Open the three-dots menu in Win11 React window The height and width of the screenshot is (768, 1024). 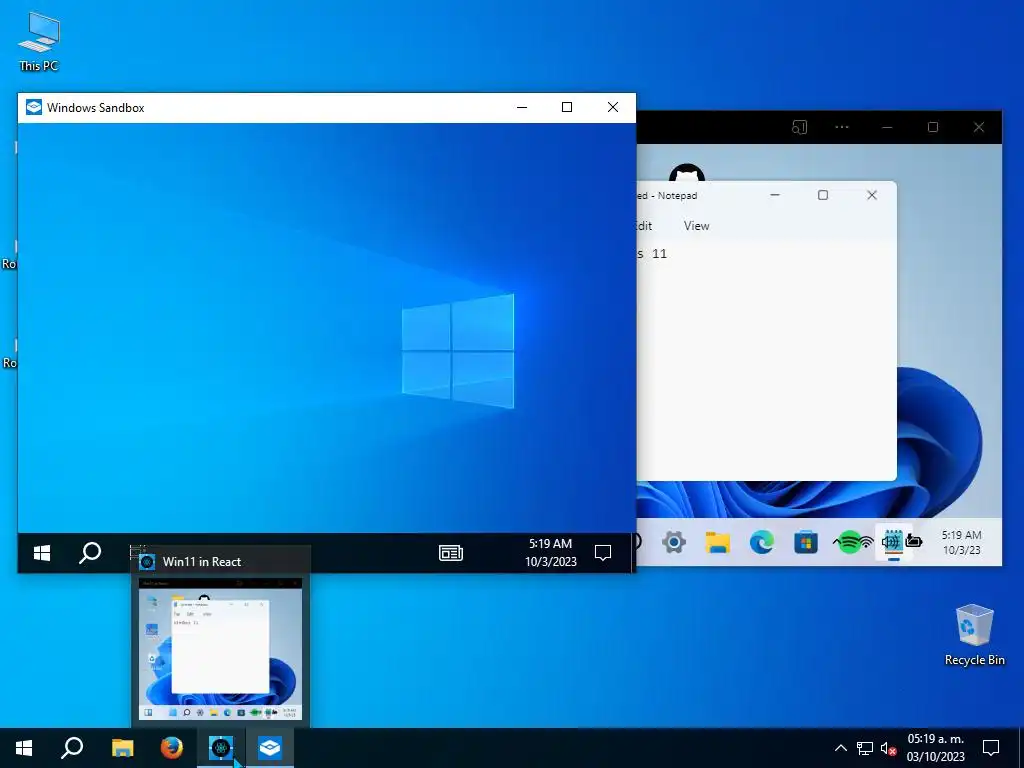[842, 127]
